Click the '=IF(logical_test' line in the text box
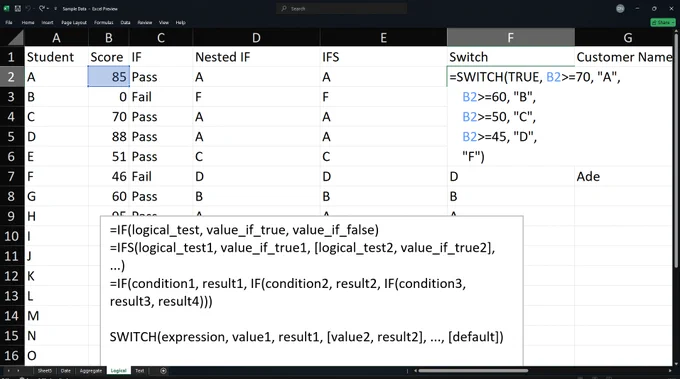680x379 pixels. (244, 230)
